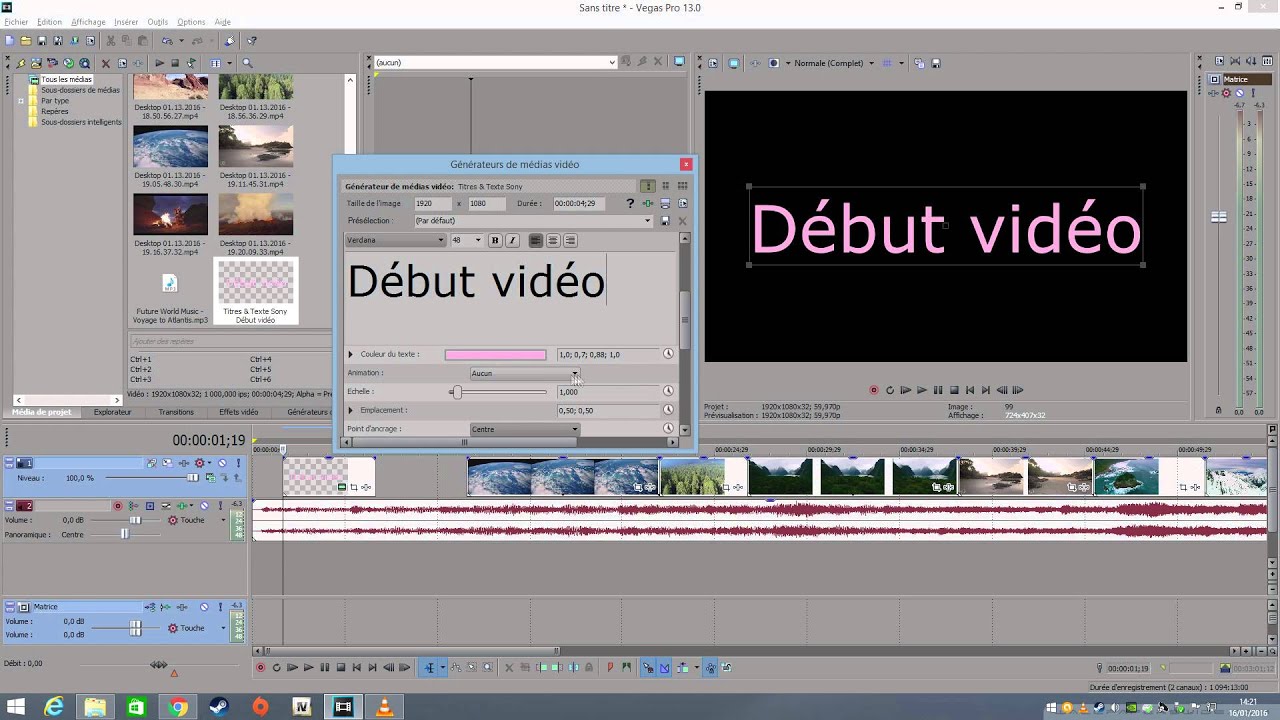Stop the video preview monitor
The height and width of the screenshot is (720, 1280).
pyautogui.click(x=953, y=390)
